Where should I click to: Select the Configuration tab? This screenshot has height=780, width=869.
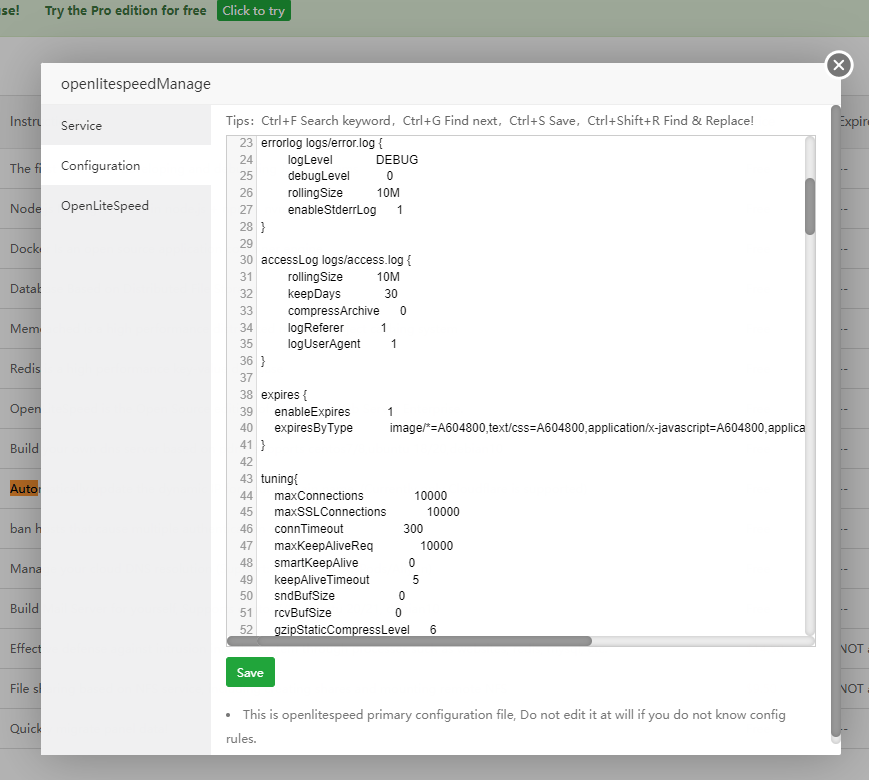(x=126, y=165)
